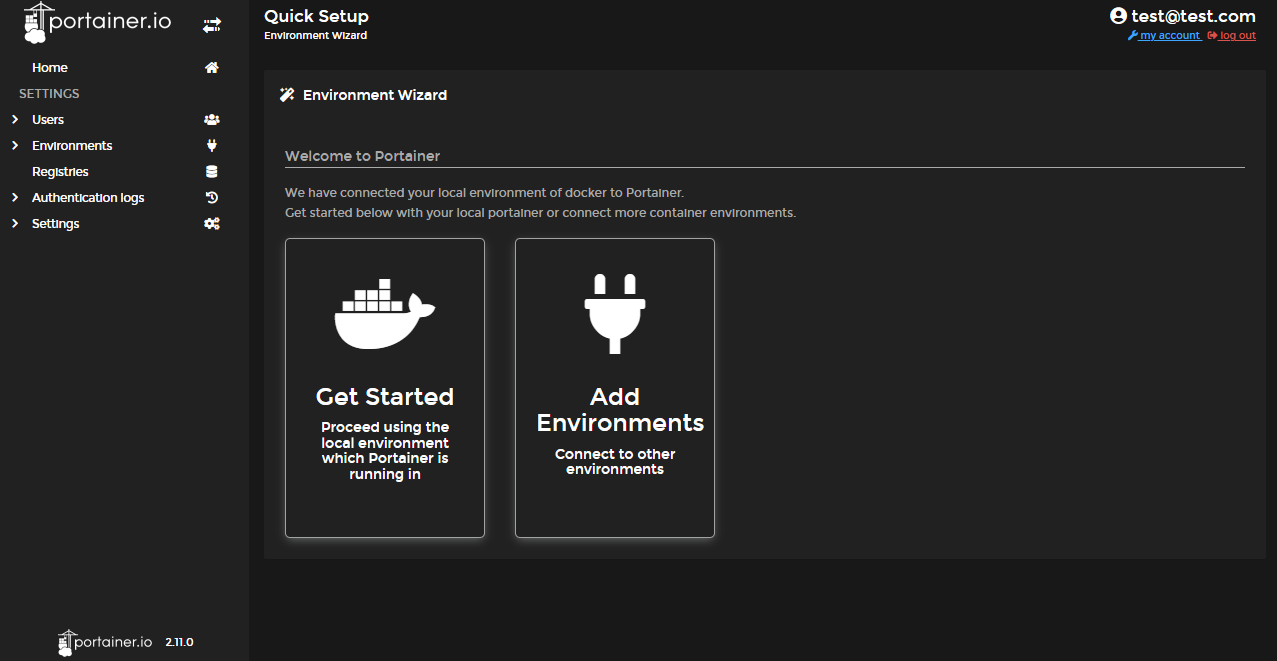Click the magic wand icon beside Environment Wizard
The width and height of the screenshot is (1277, 661).
tap(287, 95)
